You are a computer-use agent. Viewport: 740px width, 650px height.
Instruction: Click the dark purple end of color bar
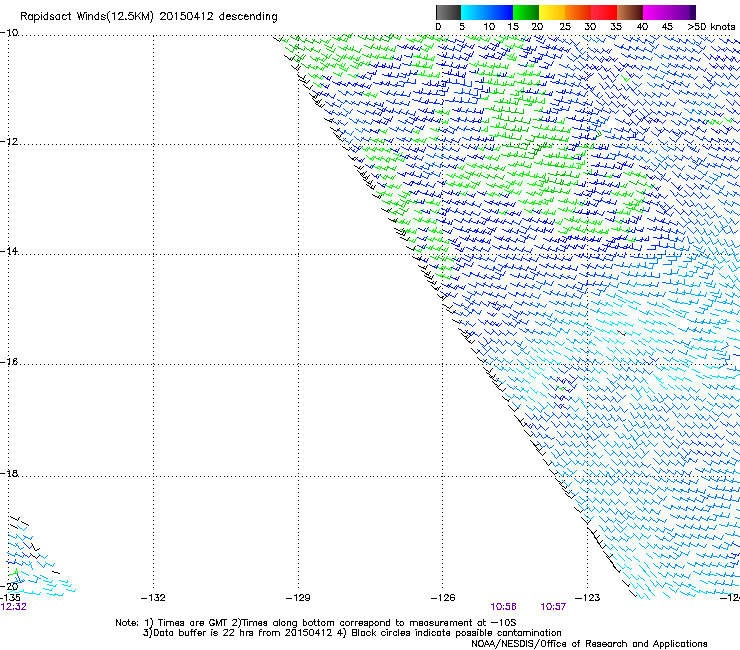click(x=691, y=12)
